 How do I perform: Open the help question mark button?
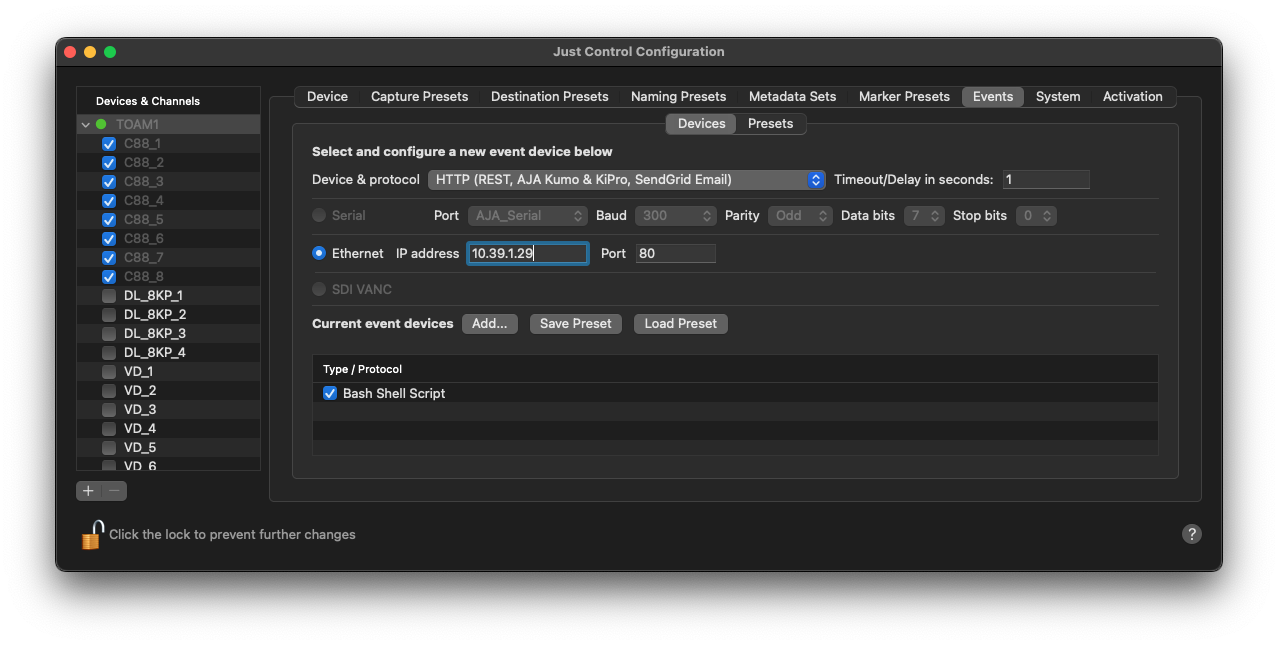tap(1191, 534)
